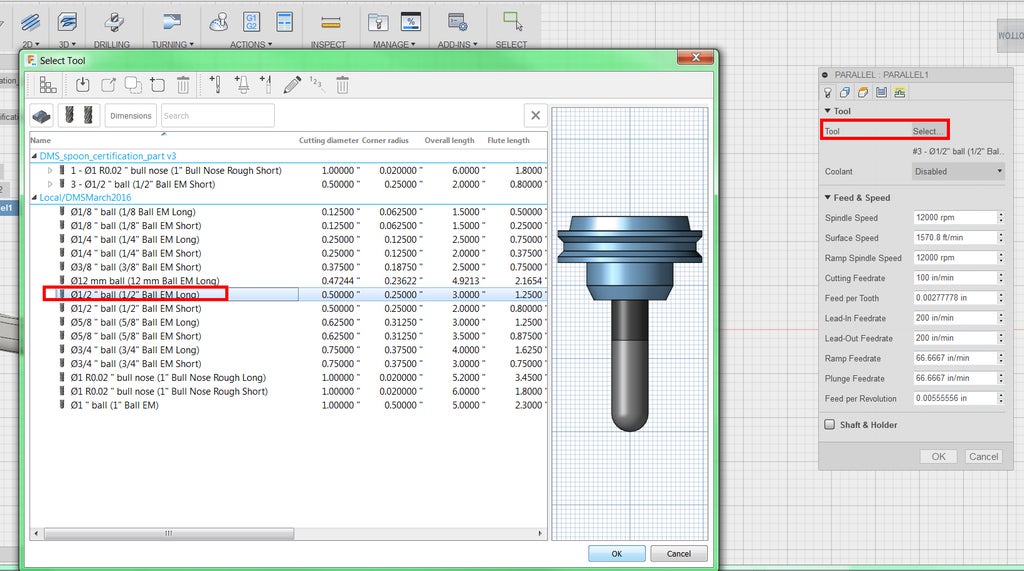Click the milling tool type filter button
This screenshot has width=1024, height=571.
pos(79,116)
